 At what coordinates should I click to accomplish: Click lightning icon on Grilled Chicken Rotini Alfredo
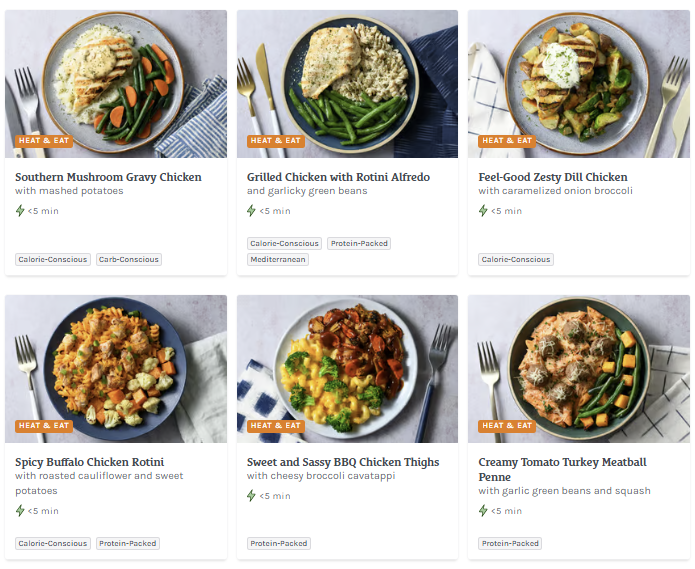pos(252,211)
